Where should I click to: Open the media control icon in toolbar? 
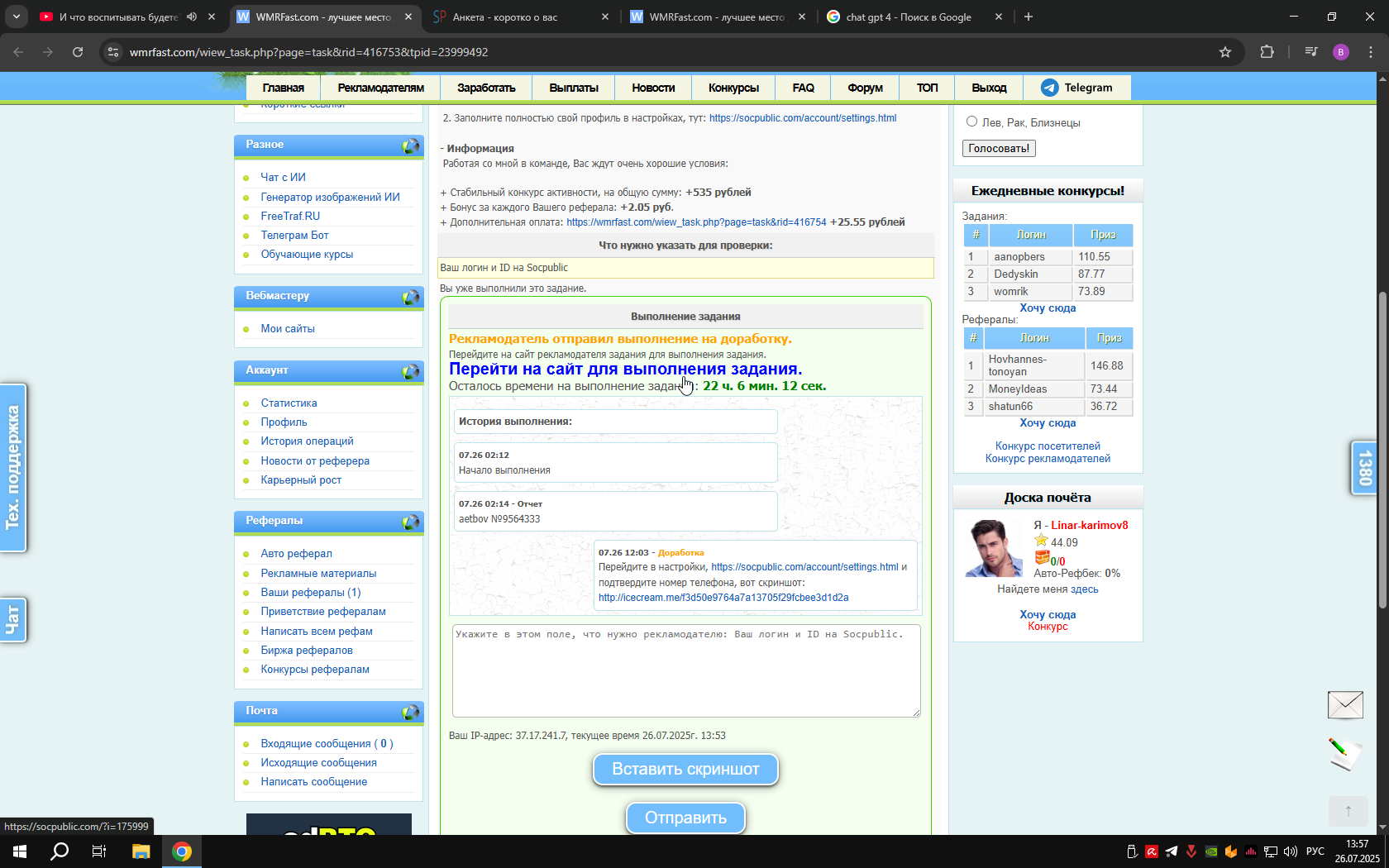[x=1311, y=52]
